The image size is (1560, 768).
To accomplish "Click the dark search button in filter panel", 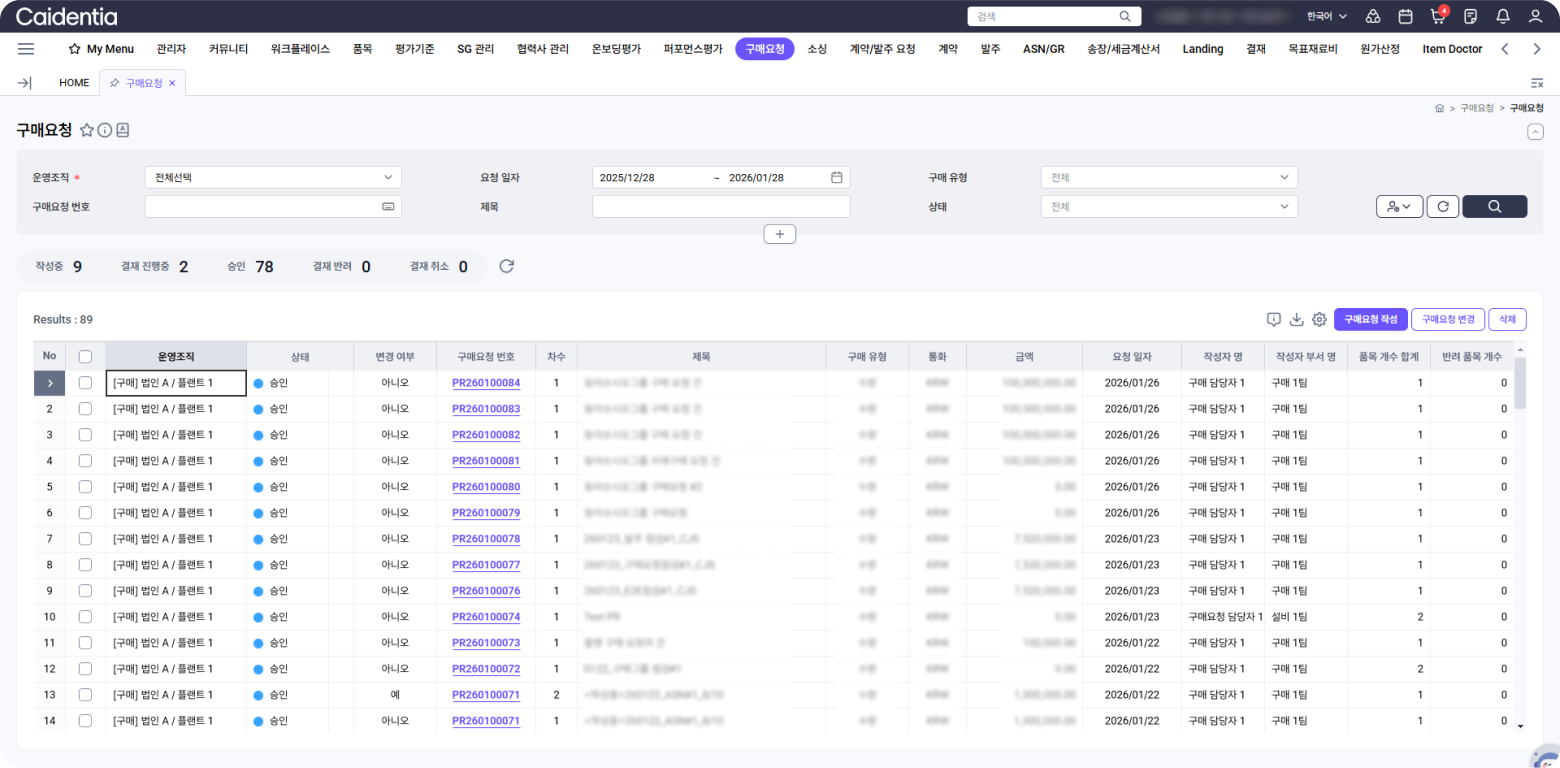I will (x=1494, y=206).
